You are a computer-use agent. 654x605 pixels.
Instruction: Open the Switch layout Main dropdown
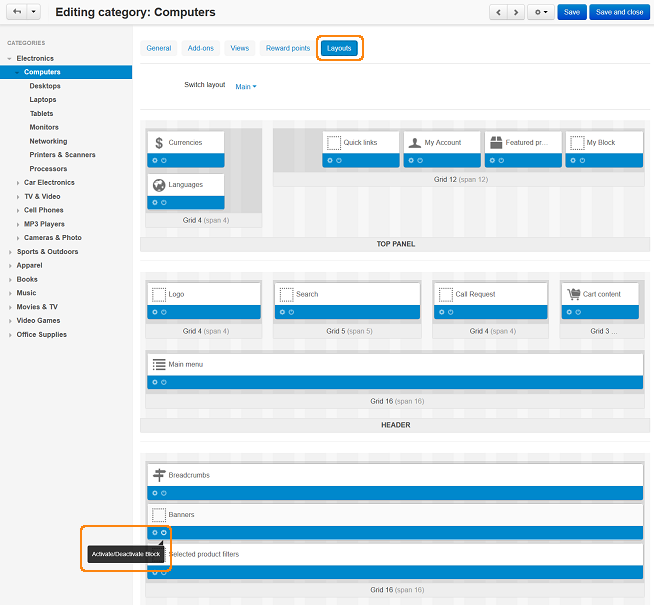click(x=246, y=87)
